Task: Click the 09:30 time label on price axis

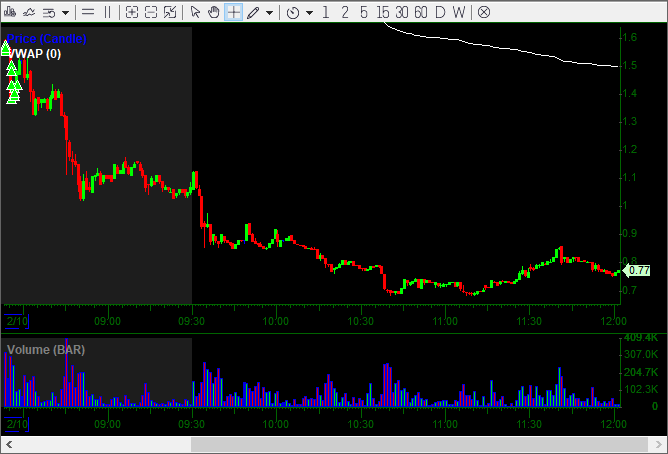Action: point(191,321)
